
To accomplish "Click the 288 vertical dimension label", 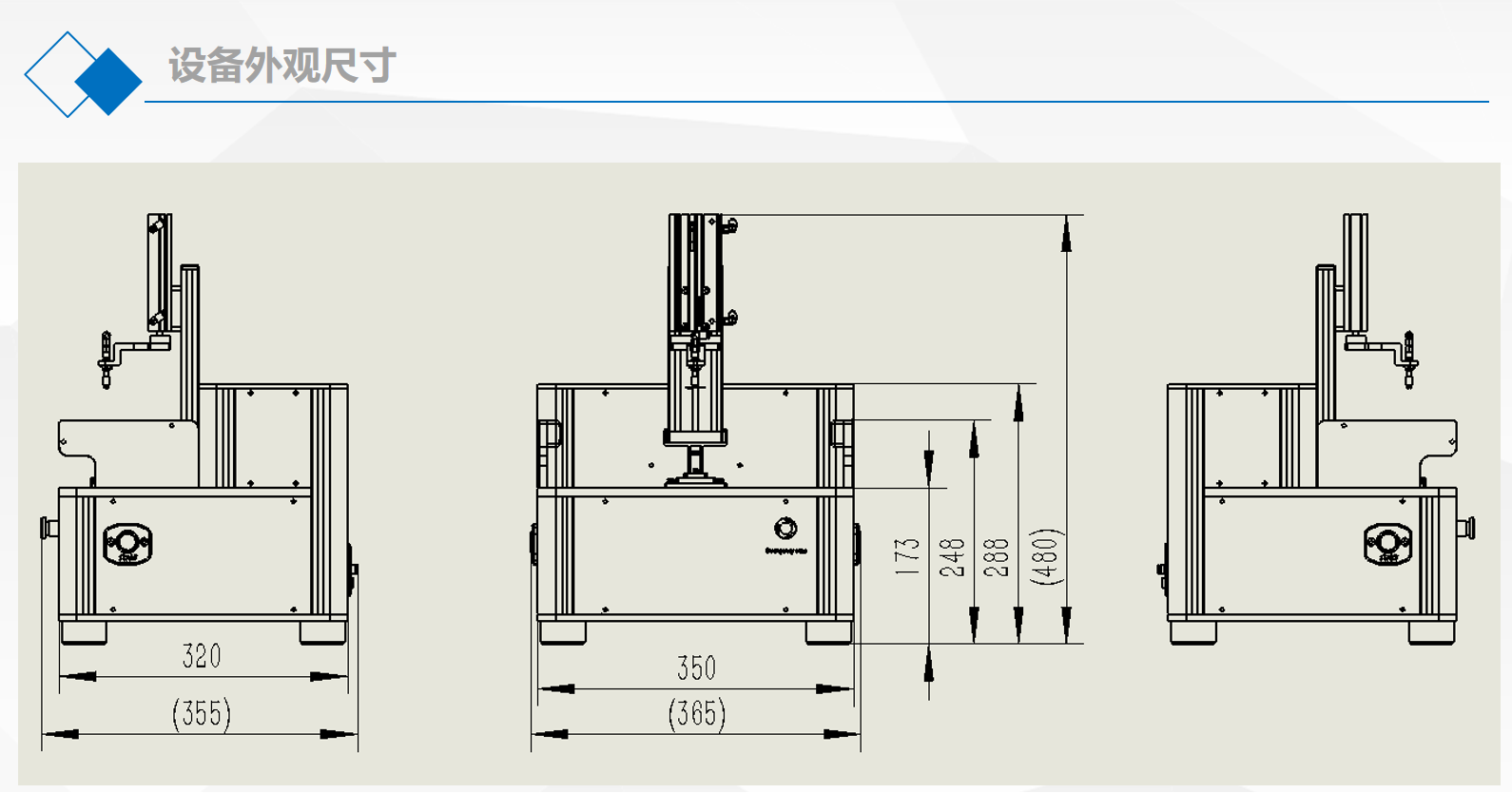I will (997, 556).
